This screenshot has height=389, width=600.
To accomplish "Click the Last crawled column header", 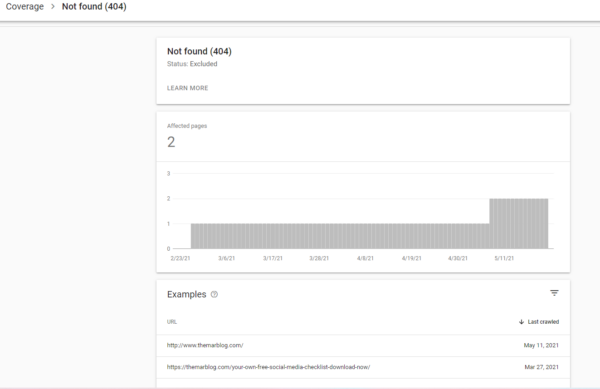I will coord(543,322).
